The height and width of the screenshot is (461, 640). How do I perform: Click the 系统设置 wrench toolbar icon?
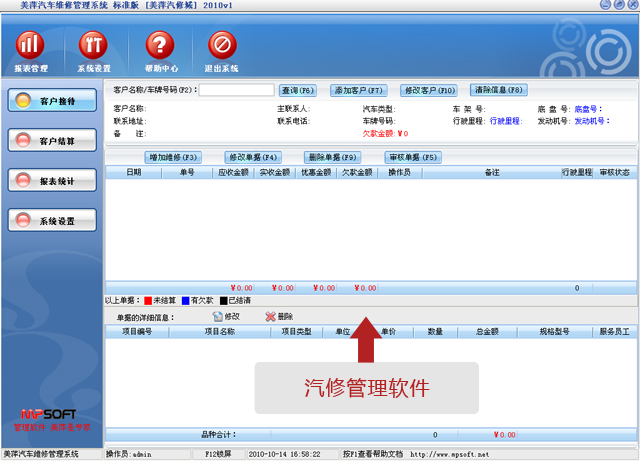(x=94, y=46)
